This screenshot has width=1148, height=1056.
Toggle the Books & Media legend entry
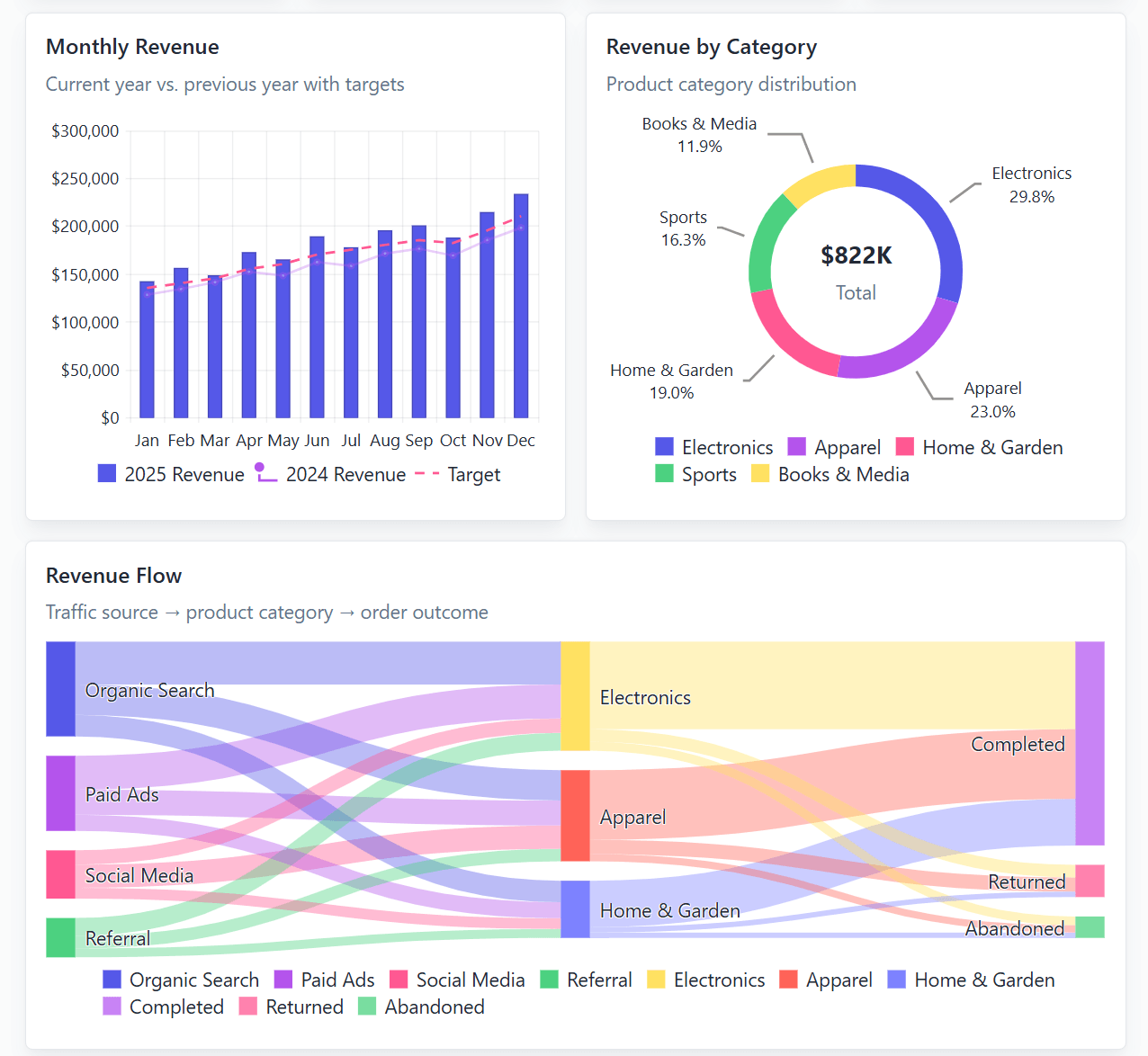click(x=830, y=474)
